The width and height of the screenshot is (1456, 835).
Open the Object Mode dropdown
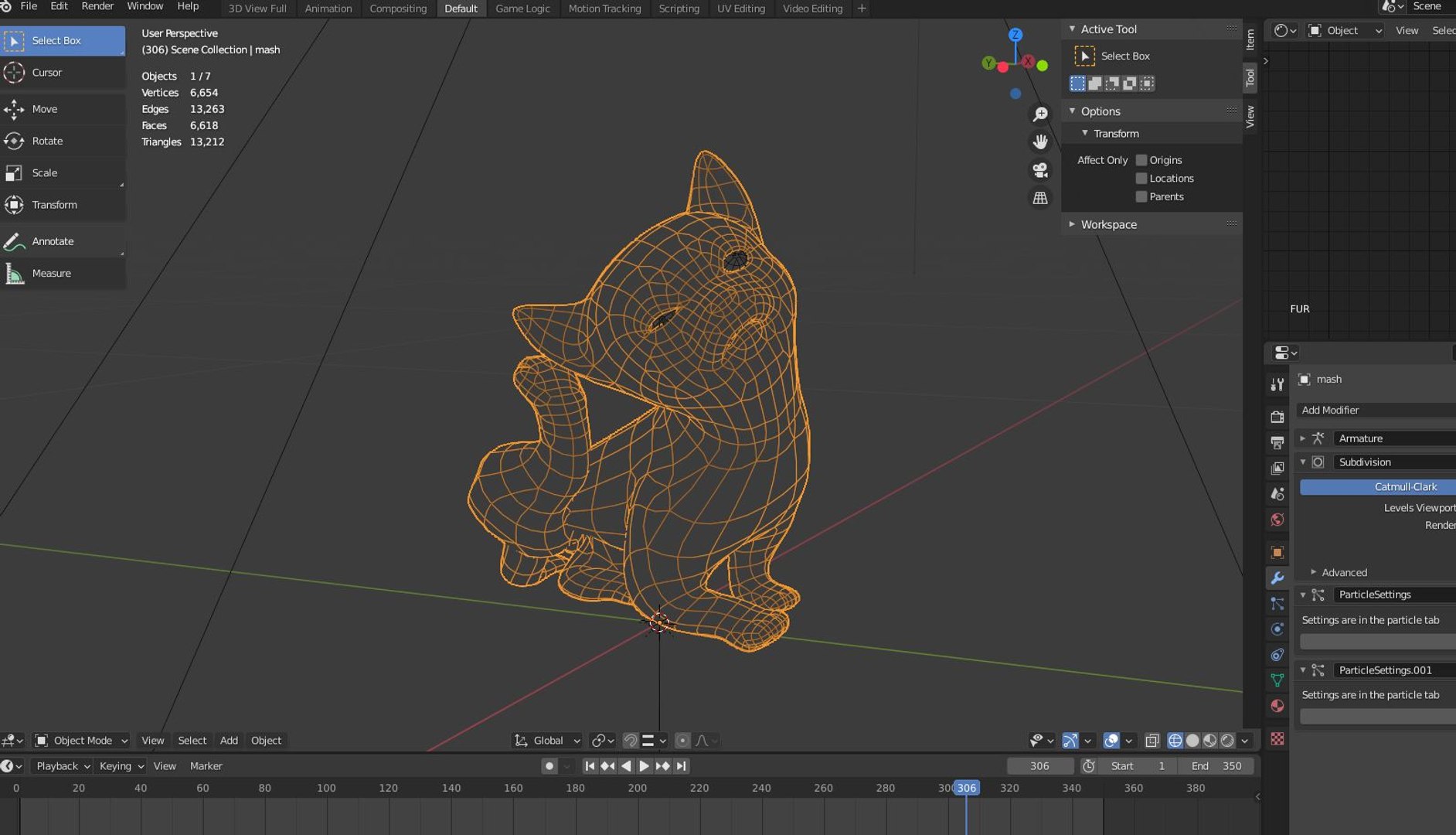81,741
